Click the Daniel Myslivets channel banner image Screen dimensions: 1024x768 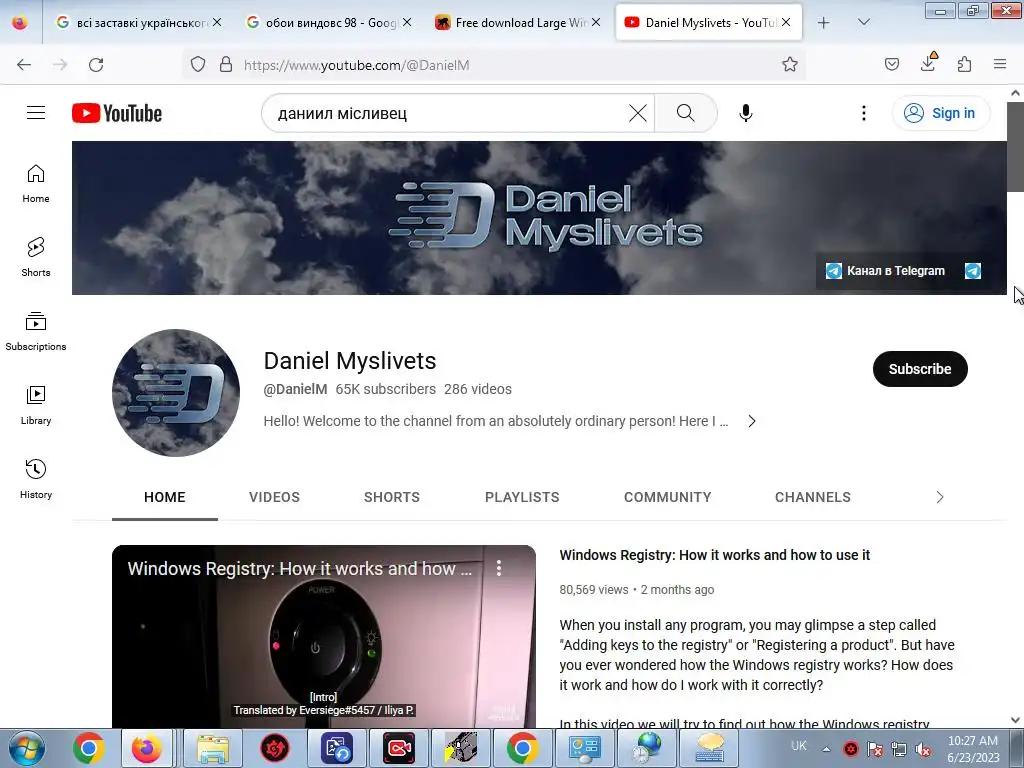pos(539,217)
